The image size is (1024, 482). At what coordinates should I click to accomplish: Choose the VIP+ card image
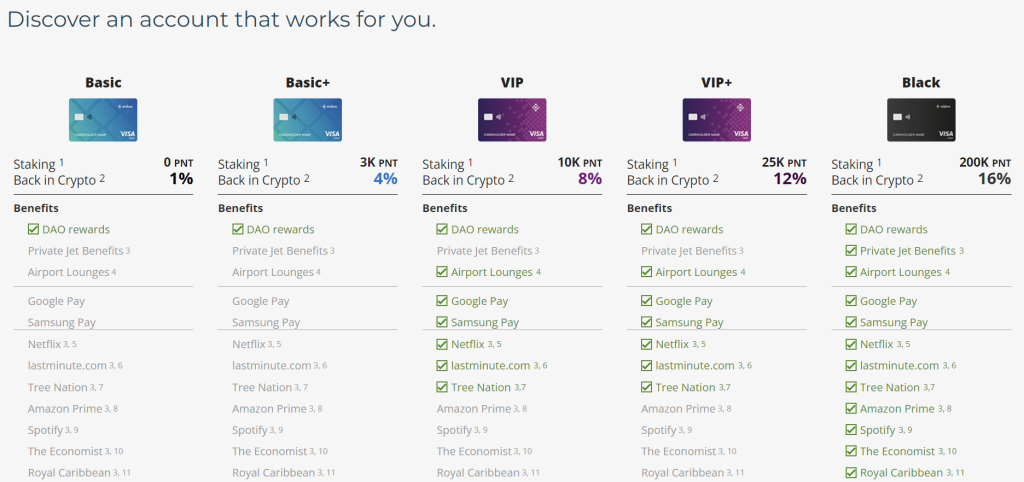716,120
